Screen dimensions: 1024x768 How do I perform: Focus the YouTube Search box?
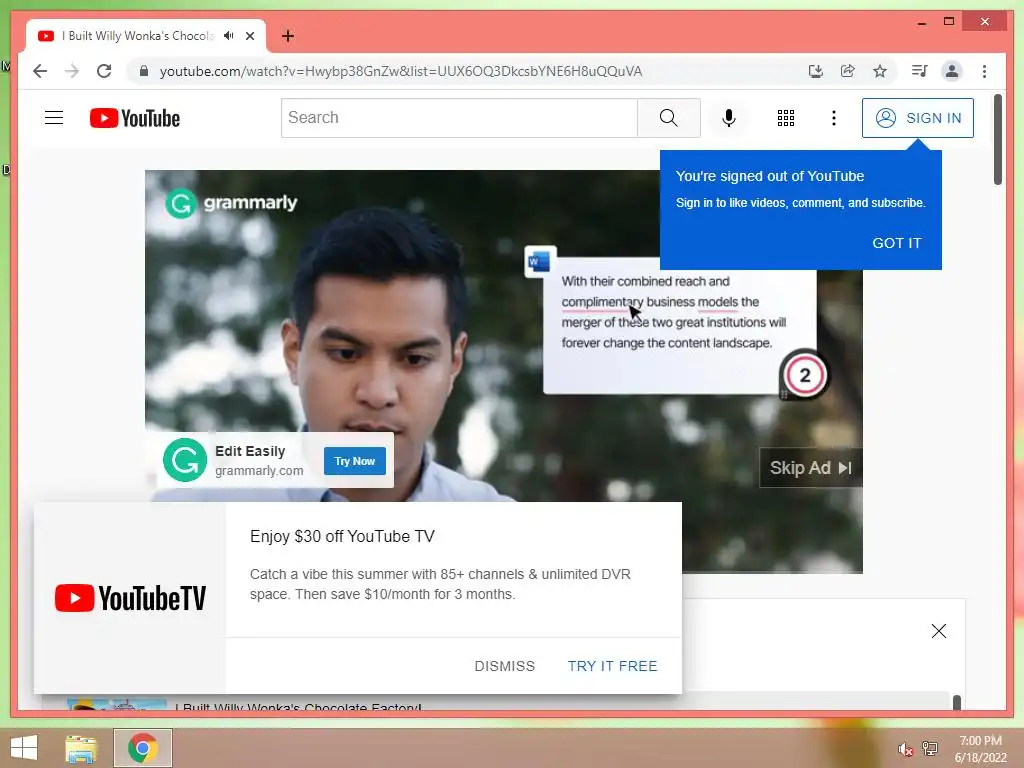coord(459,118)
